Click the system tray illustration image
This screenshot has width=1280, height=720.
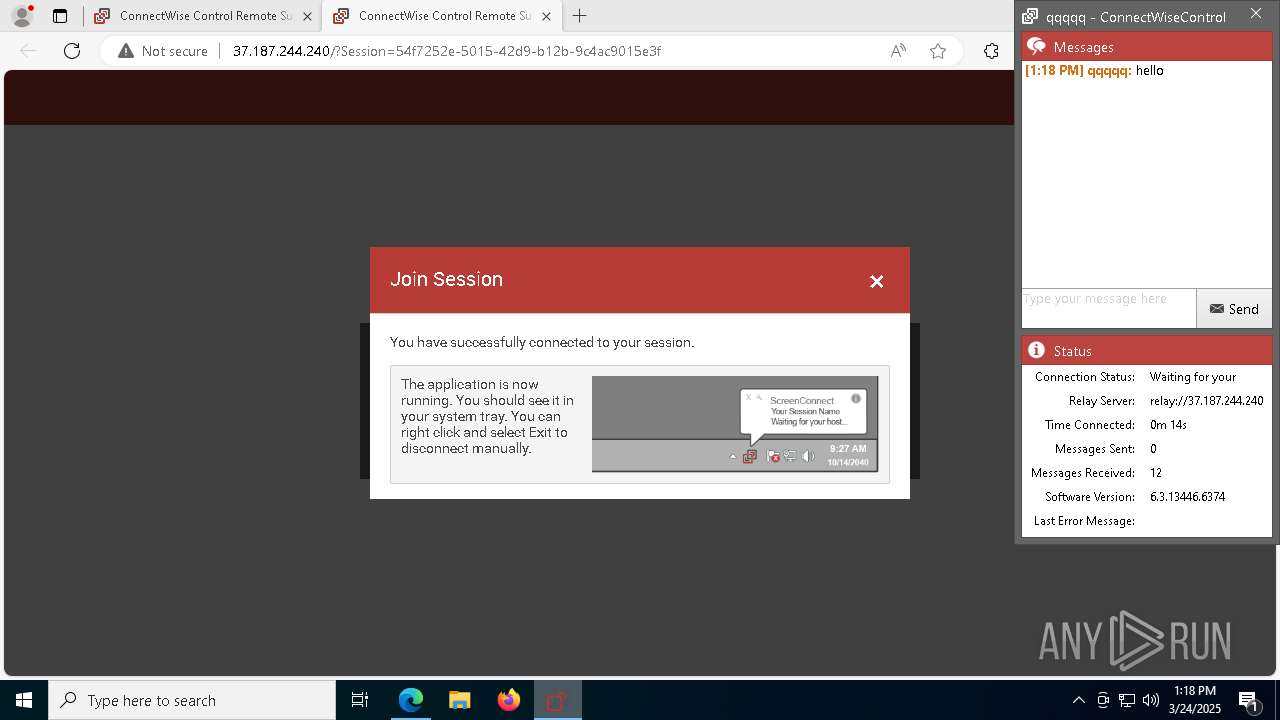[735, 424]
